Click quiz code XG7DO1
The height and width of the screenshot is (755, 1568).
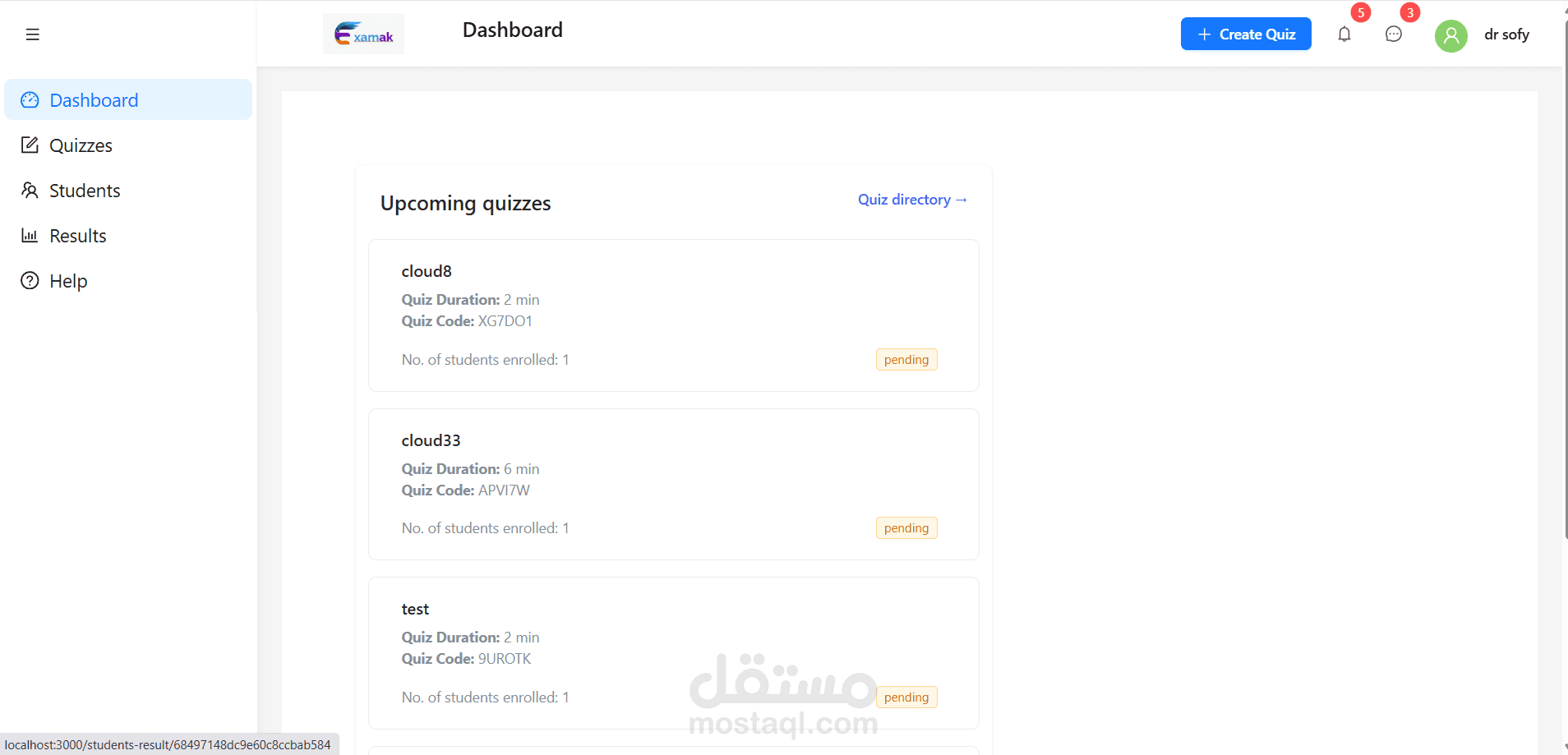tap(505, 321)
